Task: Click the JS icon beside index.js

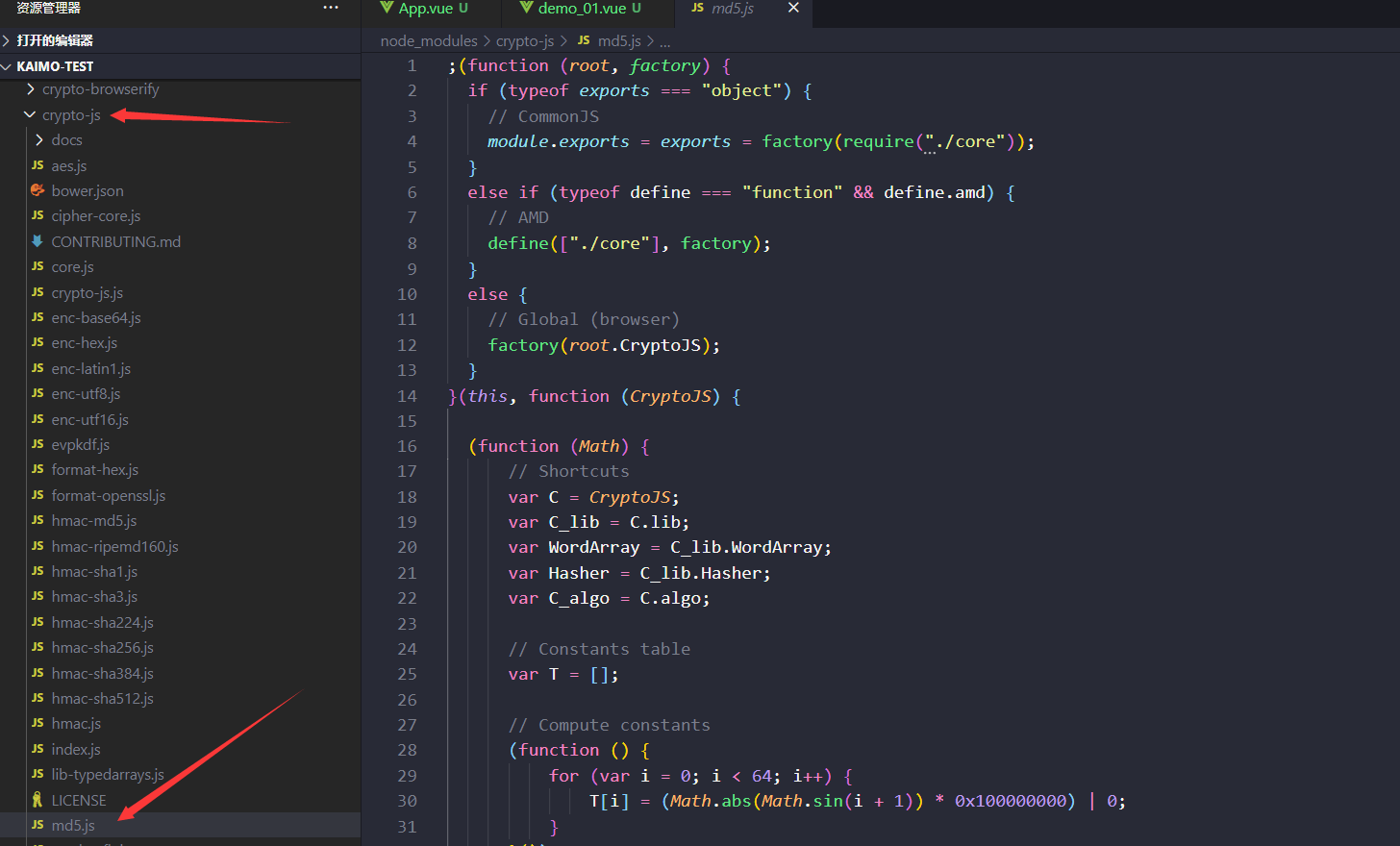Action: (x=37, y=749)
